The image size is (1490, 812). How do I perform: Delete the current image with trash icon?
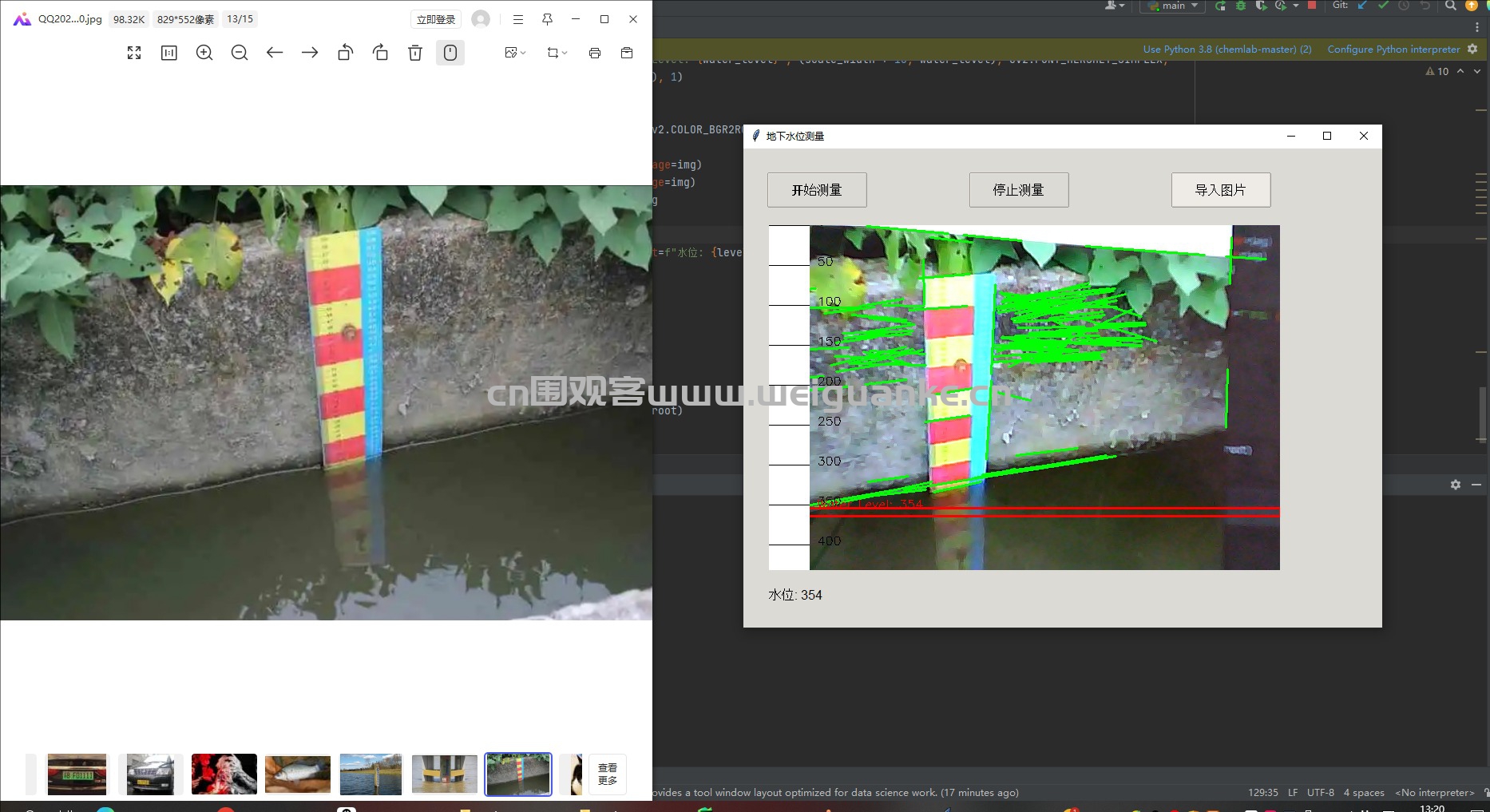pyautogui.click(x=415, y=53)
